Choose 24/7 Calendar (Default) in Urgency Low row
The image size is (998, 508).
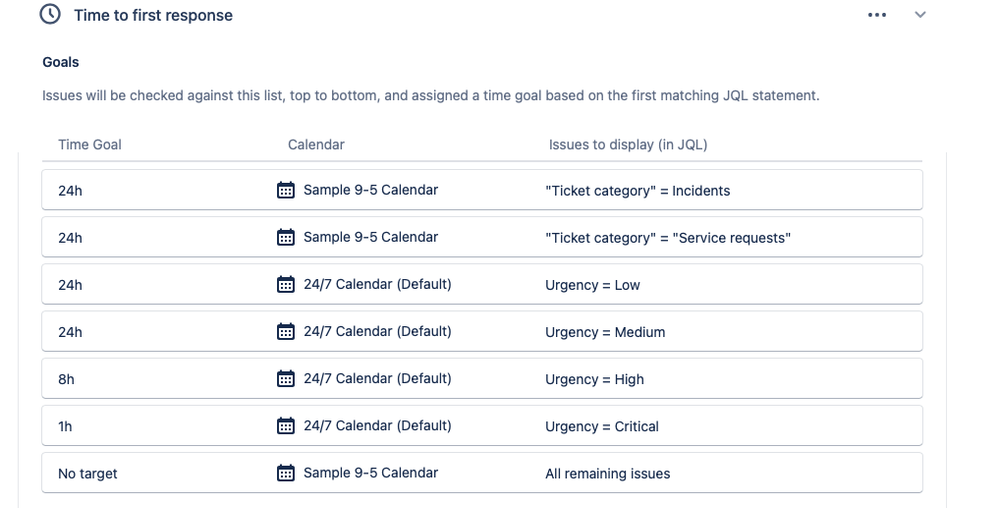click(377, 284)
